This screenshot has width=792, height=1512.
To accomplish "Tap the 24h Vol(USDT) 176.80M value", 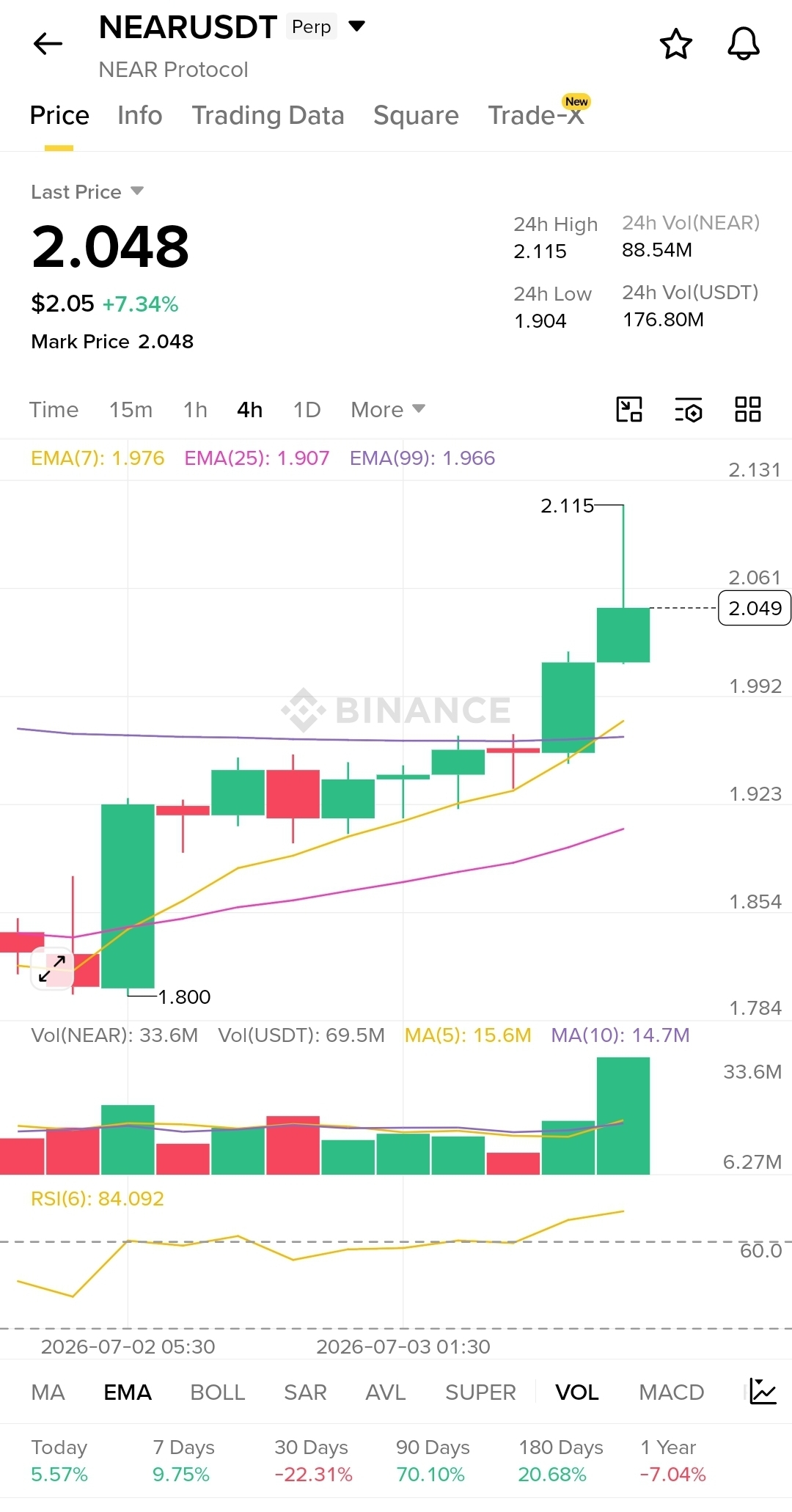I will pos(663,320).
